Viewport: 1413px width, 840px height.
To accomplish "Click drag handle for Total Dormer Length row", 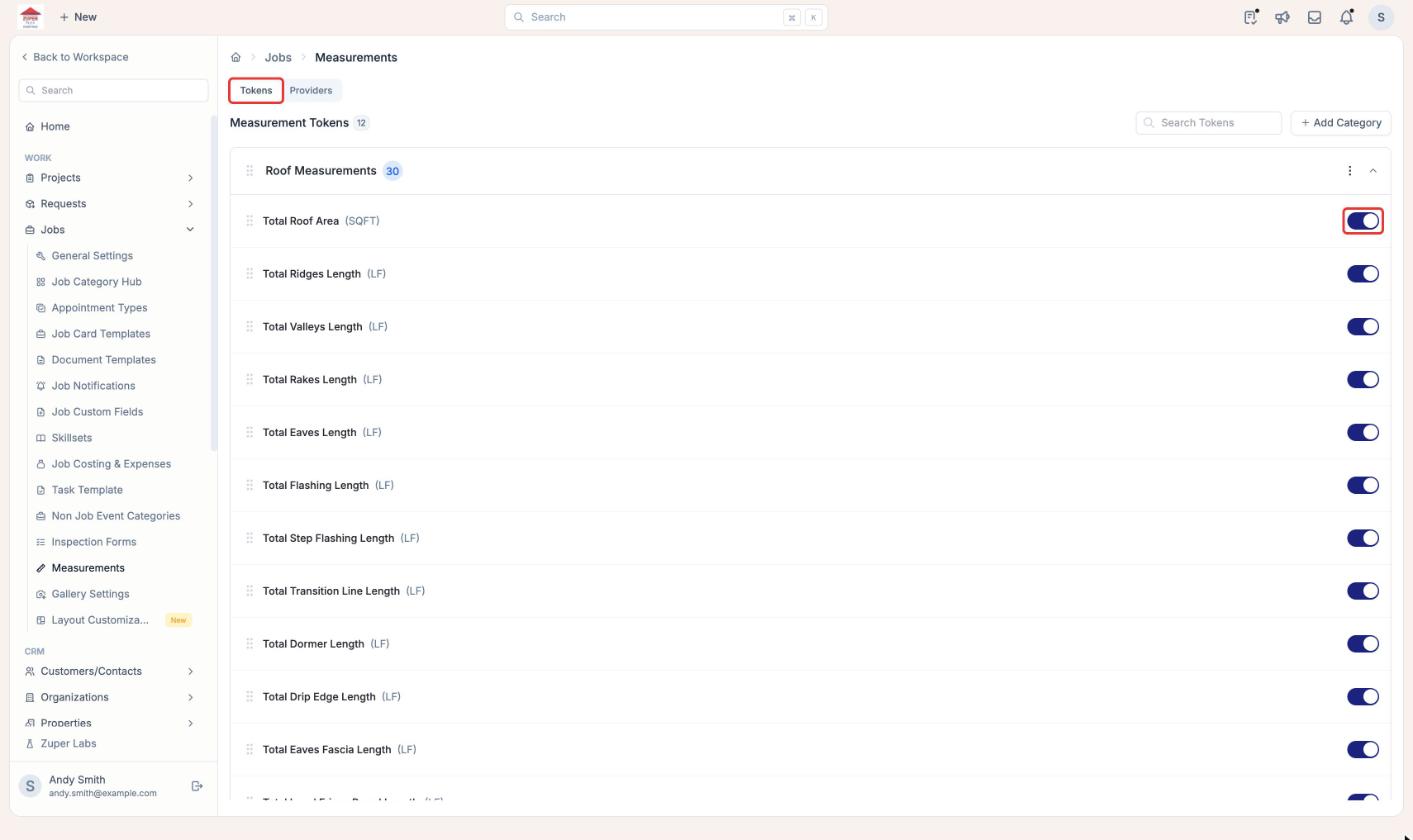I will pos(249,645).
